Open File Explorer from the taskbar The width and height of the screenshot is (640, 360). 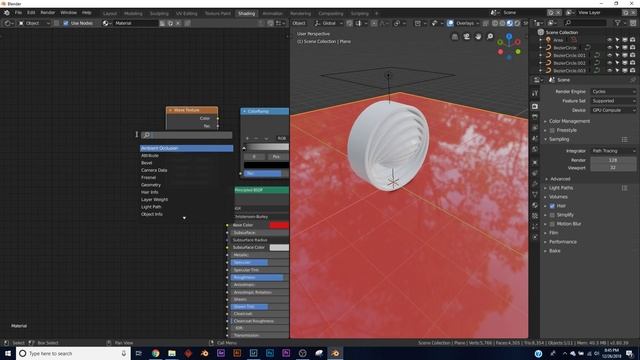click(172, 353)
